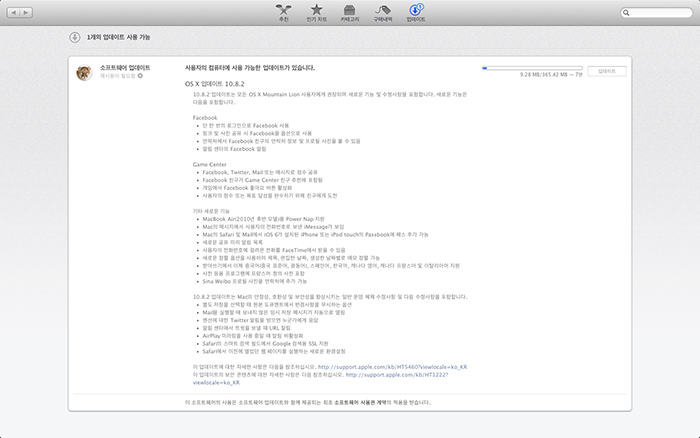Click the restart-required icon beside 재시동이 필요함
The image size is (700, 438).
tap(140, 76)
